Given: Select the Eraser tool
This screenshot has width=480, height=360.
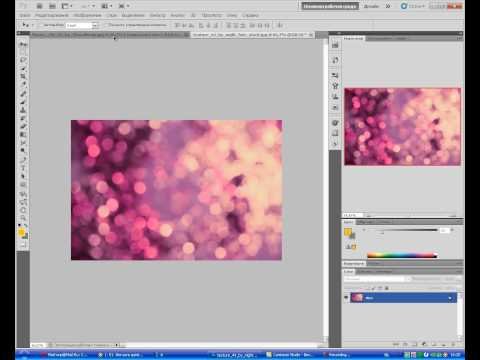Looking at the screenshot, I should point(23,126).
